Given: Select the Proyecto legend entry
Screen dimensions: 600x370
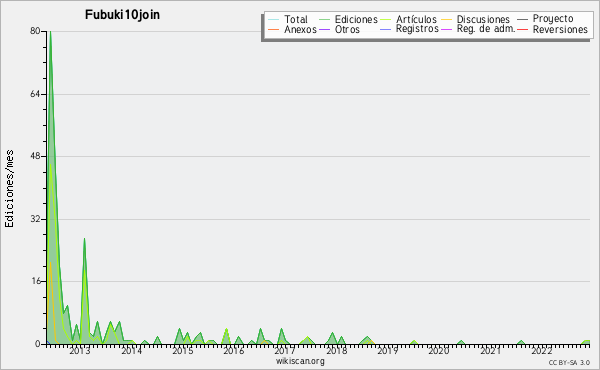Looking at the screenshot, I should click(553, 19).
